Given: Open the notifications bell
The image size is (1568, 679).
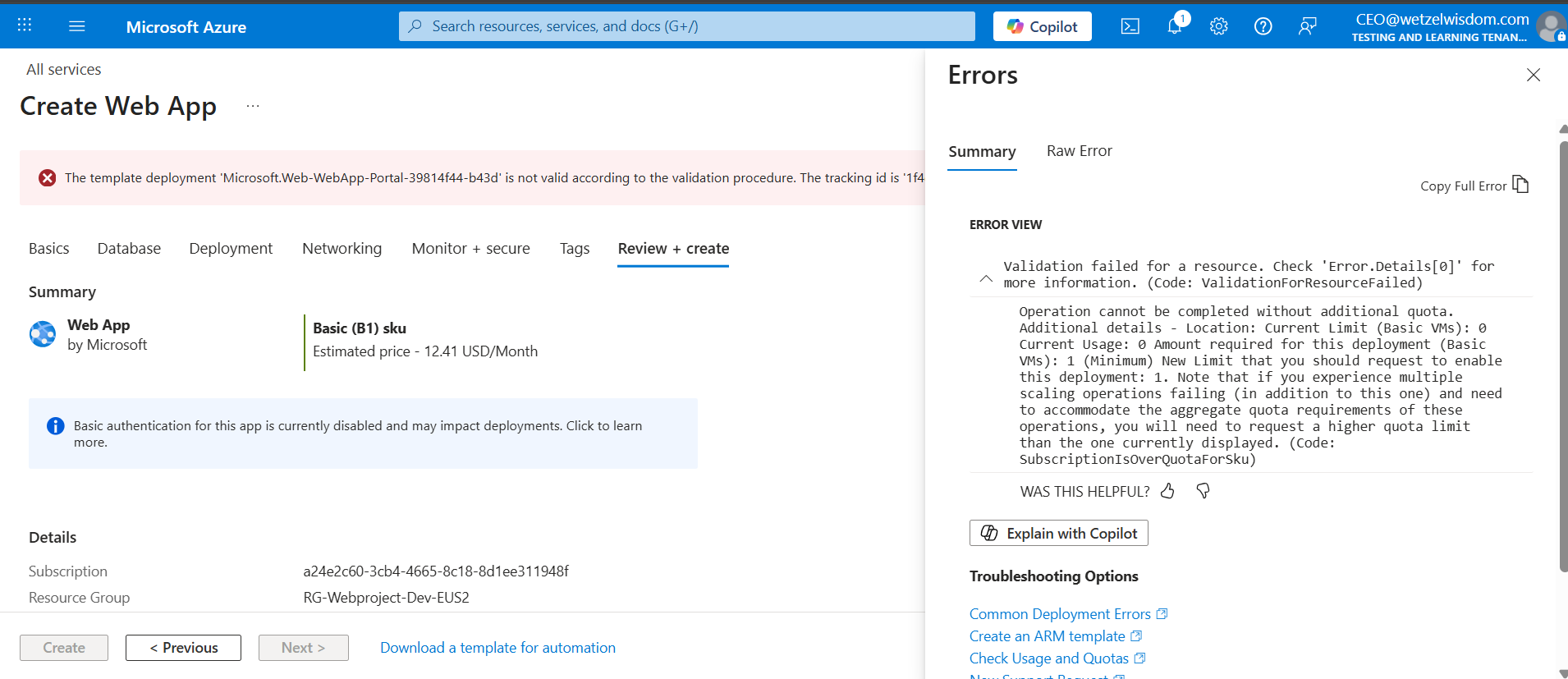Looking at the screenshot, I should point(1175,26).
